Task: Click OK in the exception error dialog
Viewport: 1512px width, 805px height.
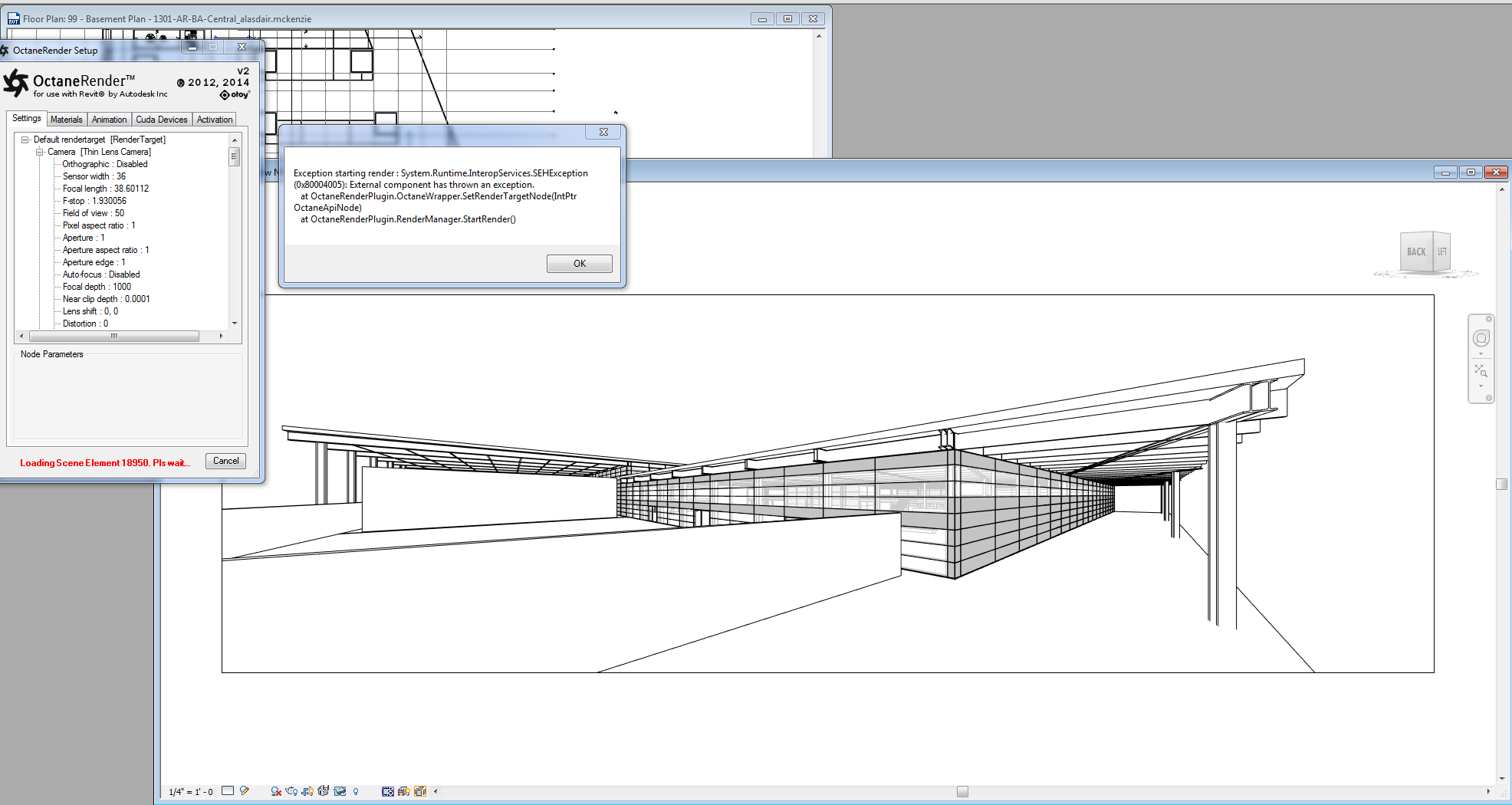Action: point(579,264)
